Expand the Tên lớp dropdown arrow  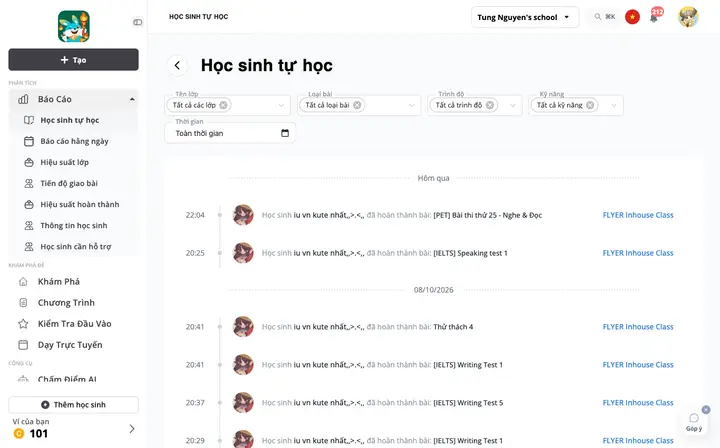click(281, 106)
